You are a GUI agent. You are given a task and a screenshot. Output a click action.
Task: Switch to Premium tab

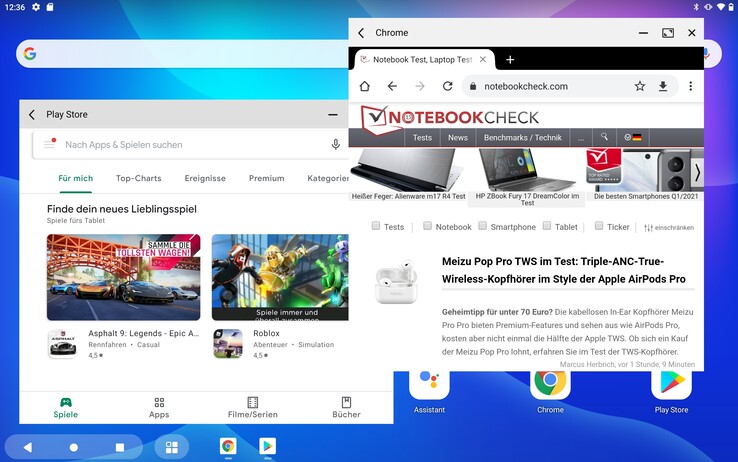(266, 178)
